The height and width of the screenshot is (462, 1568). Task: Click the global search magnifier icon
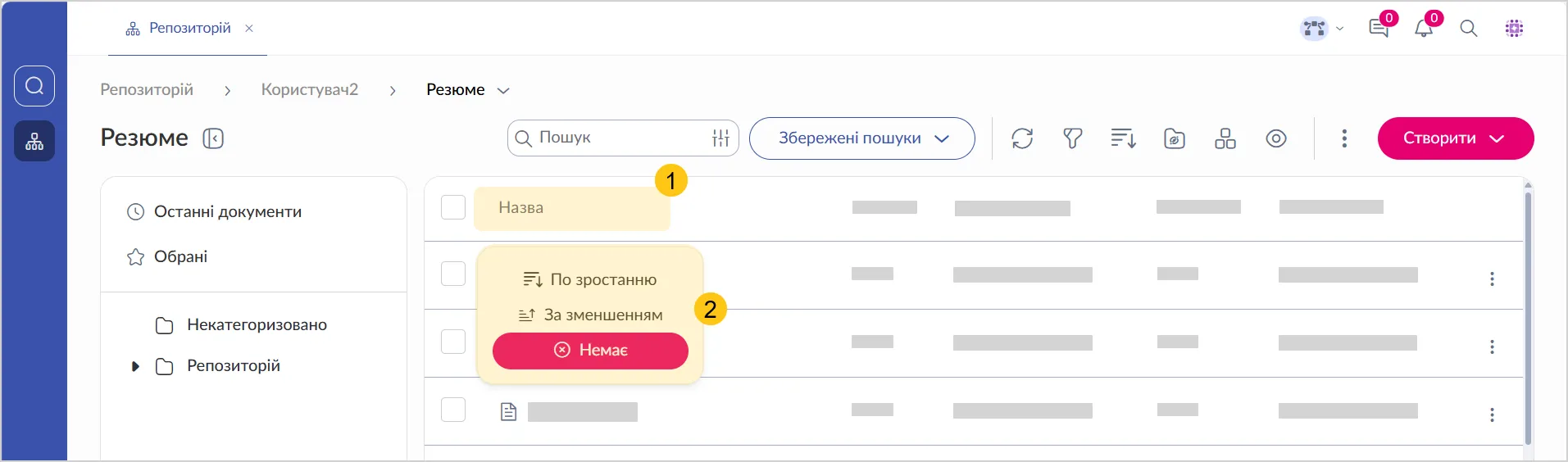(x=1469, y=29)
